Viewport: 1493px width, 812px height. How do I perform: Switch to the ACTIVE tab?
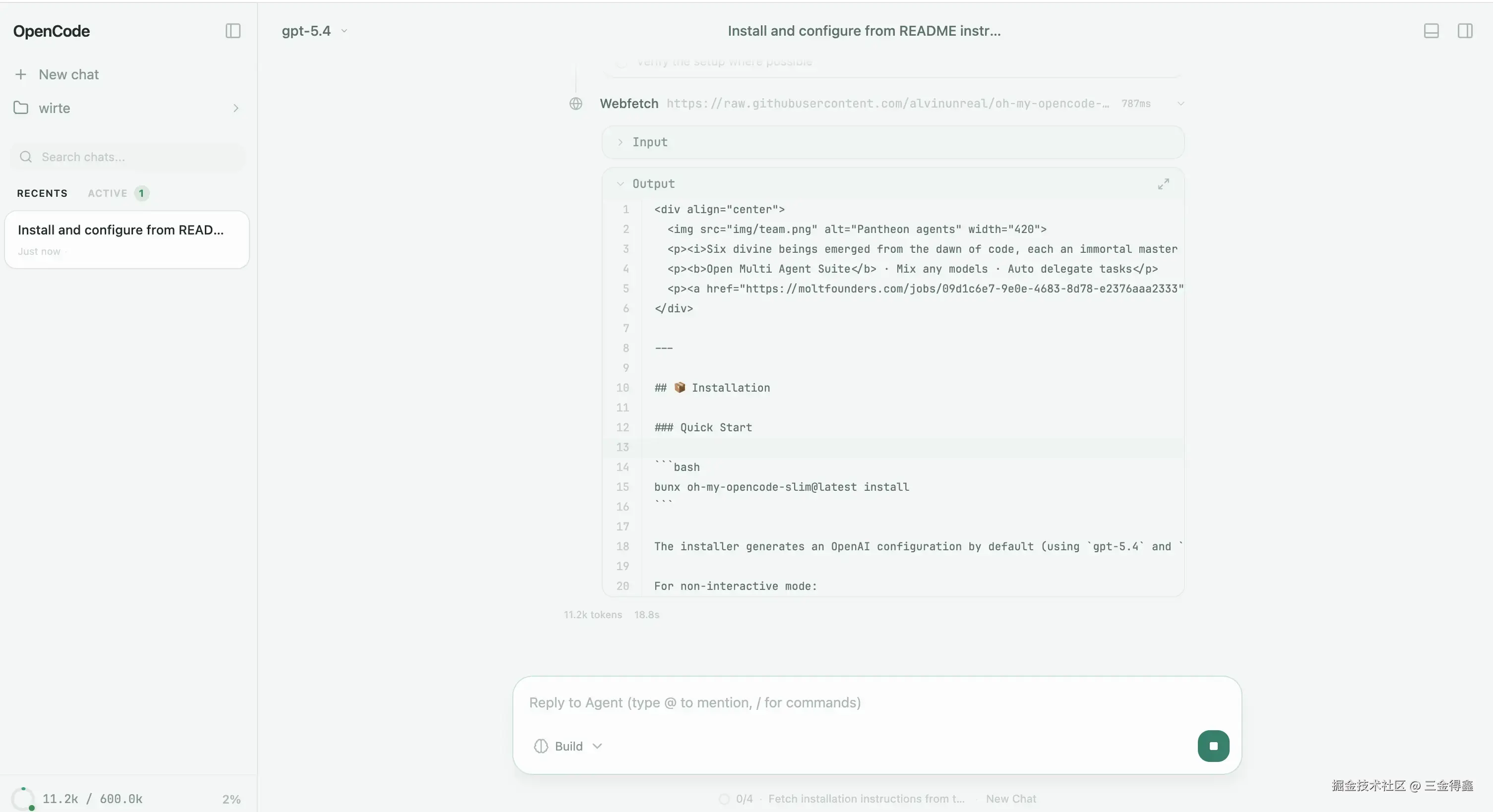pos(108,193)
